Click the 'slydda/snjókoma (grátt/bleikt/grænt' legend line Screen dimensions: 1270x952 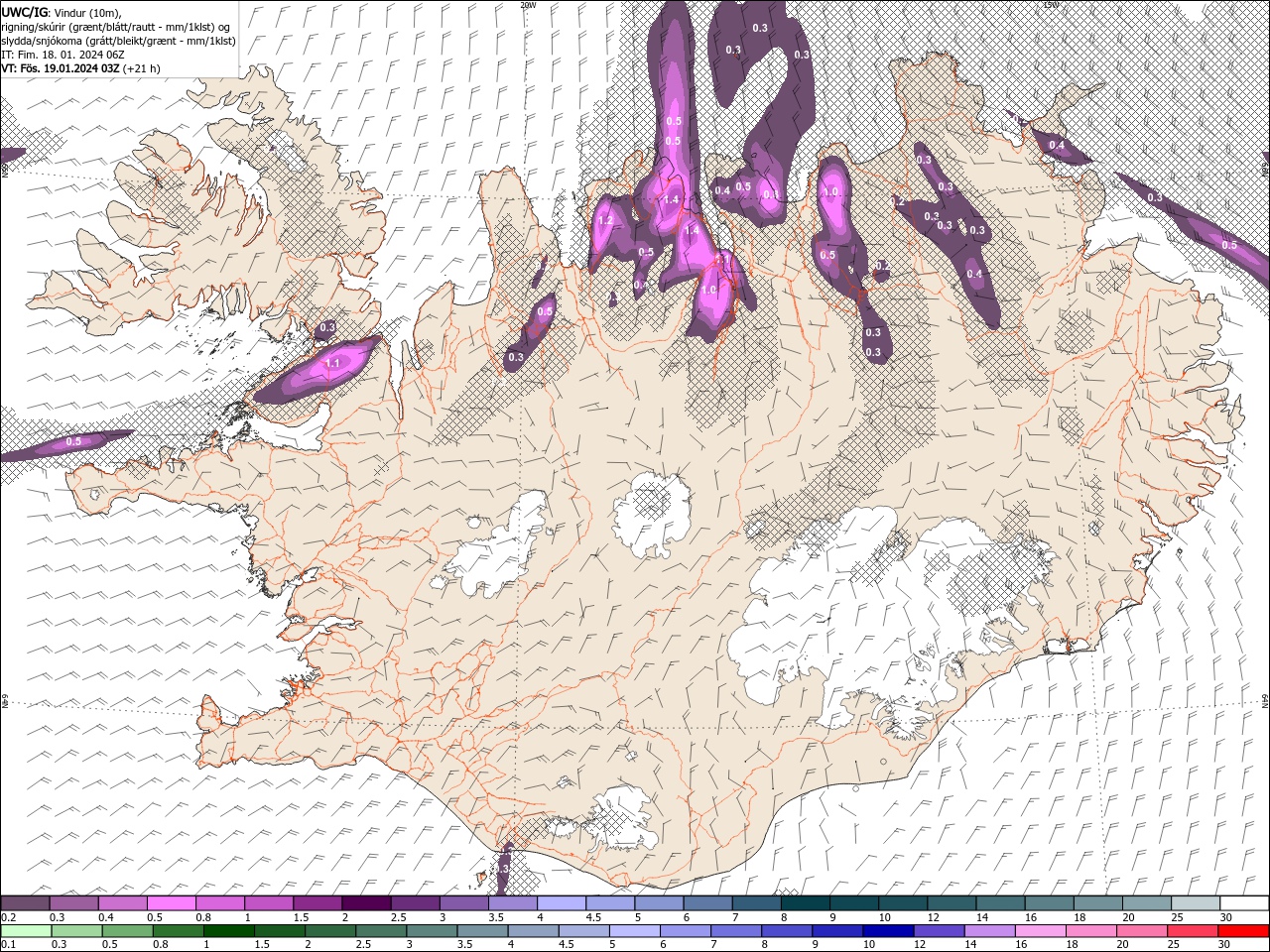[118, 41]
